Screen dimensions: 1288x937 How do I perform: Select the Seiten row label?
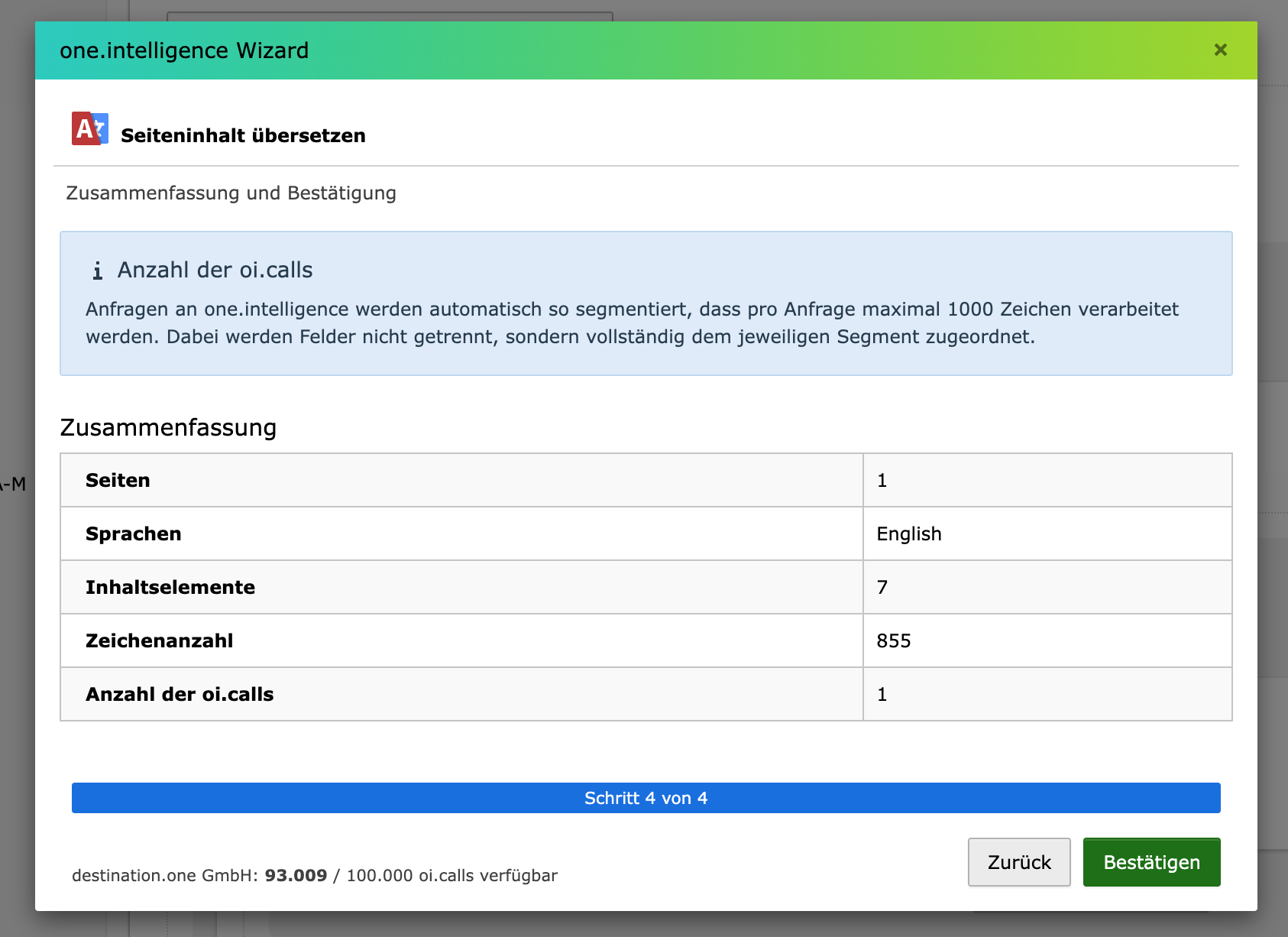pos(118,480)
